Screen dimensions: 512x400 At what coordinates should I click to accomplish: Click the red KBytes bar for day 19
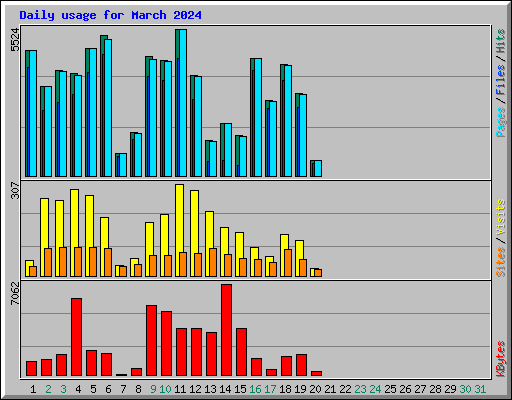(301, 365)
